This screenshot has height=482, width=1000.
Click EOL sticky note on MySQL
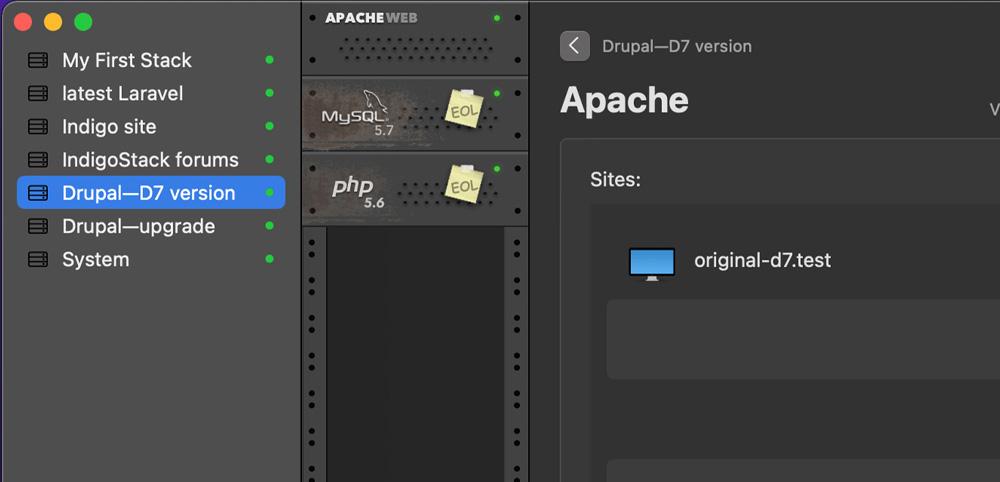click(x=464, y=109)
